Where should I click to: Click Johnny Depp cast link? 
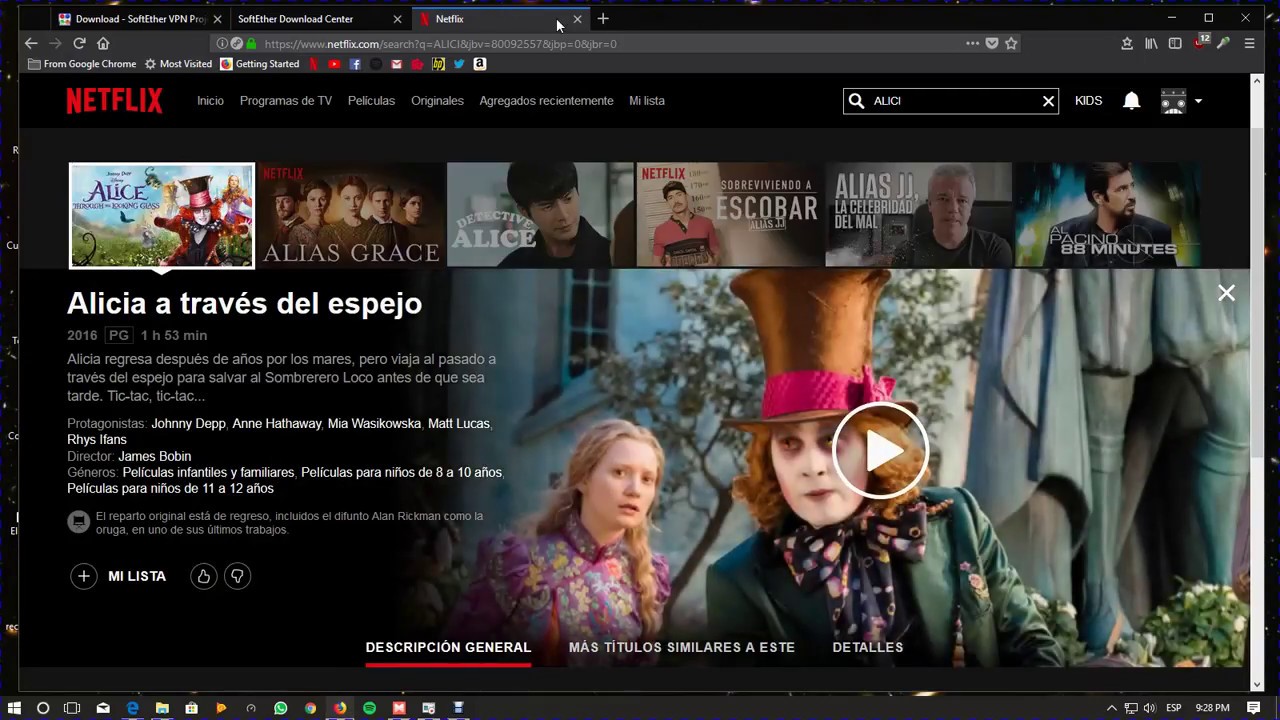pyautogui.click(x=188, y=424)
